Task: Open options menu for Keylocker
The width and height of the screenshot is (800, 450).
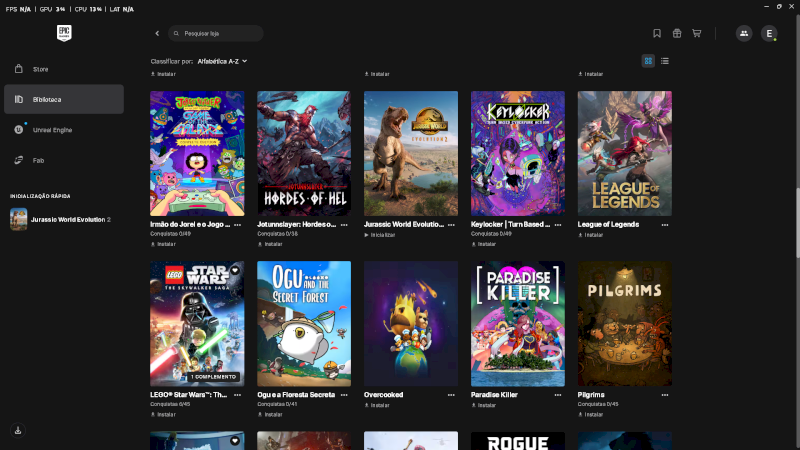Action: coord(558,224)
